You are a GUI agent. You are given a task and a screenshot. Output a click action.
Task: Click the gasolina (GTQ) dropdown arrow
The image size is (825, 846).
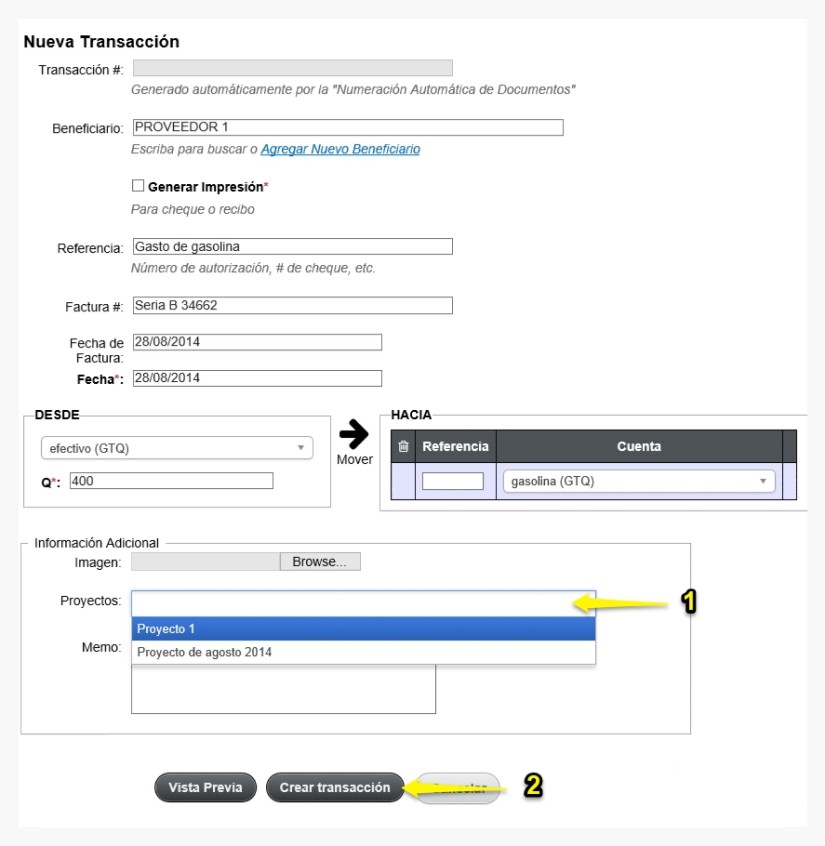point(763,481)
